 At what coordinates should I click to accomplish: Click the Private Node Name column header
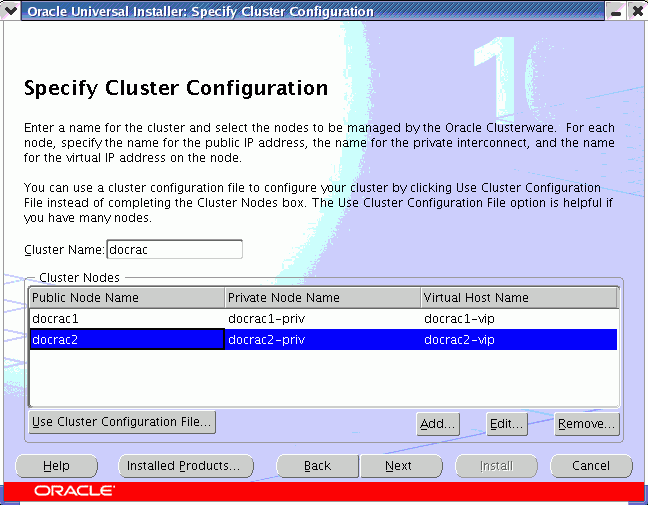(x=322, y=297)
